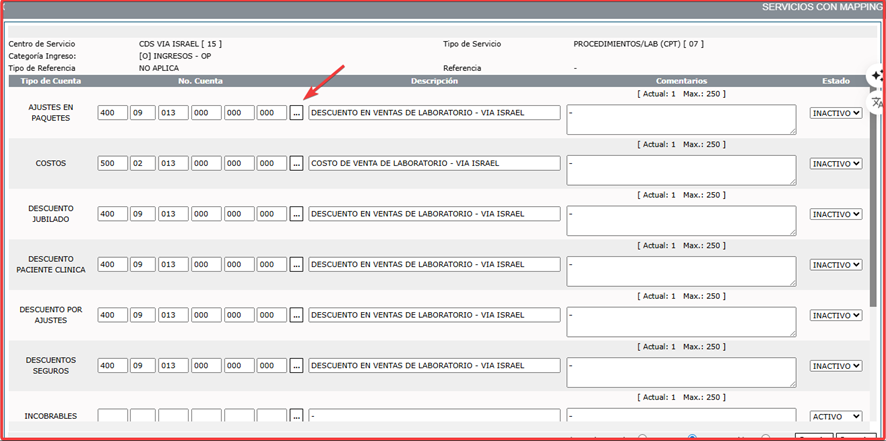Click the vertical scrollbar of the mapping list
The image size is (886, 441).
pos(872,250)
